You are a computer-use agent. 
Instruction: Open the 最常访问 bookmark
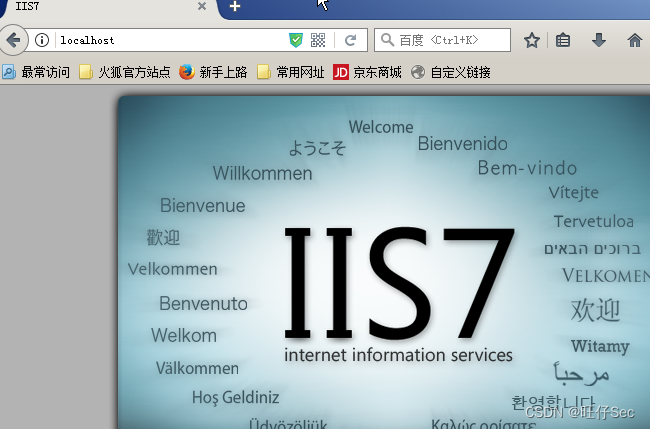click(36, 72)
